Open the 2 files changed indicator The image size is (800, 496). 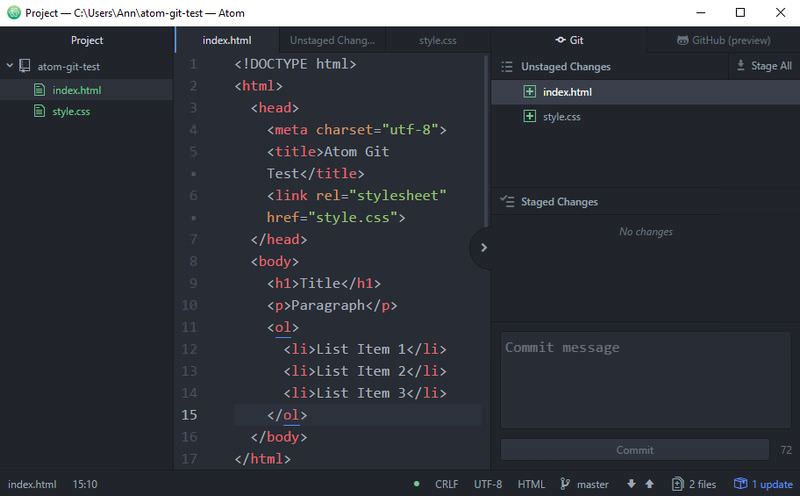point(695,484)
